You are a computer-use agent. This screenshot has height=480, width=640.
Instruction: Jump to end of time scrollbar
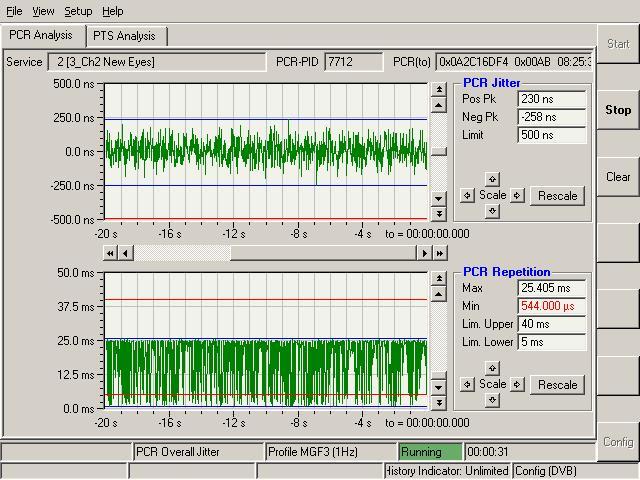(439, 253)
